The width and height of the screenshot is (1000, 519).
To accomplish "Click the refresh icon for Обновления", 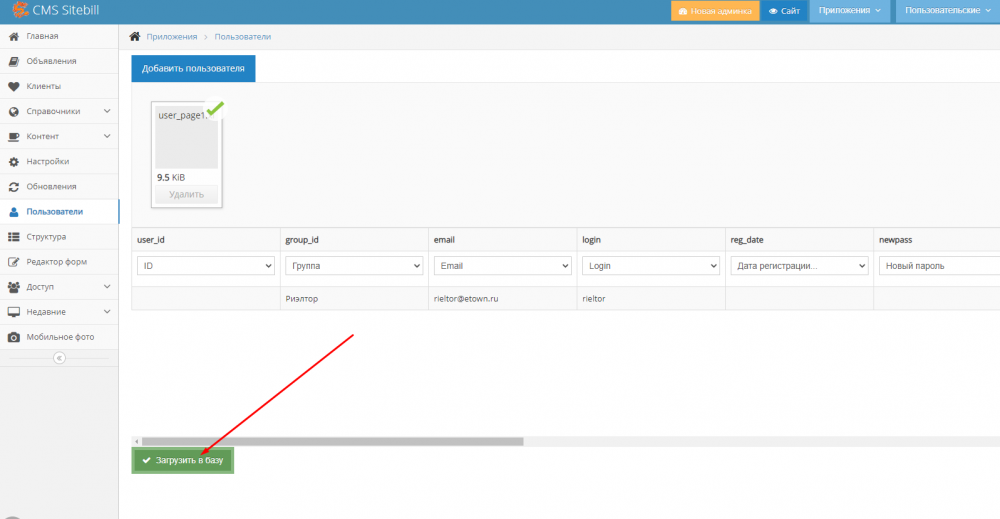I will coord(14,187).
